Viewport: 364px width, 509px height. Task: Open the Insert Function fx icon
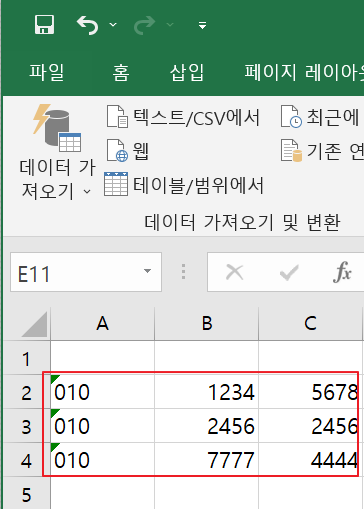click(342, 272)
